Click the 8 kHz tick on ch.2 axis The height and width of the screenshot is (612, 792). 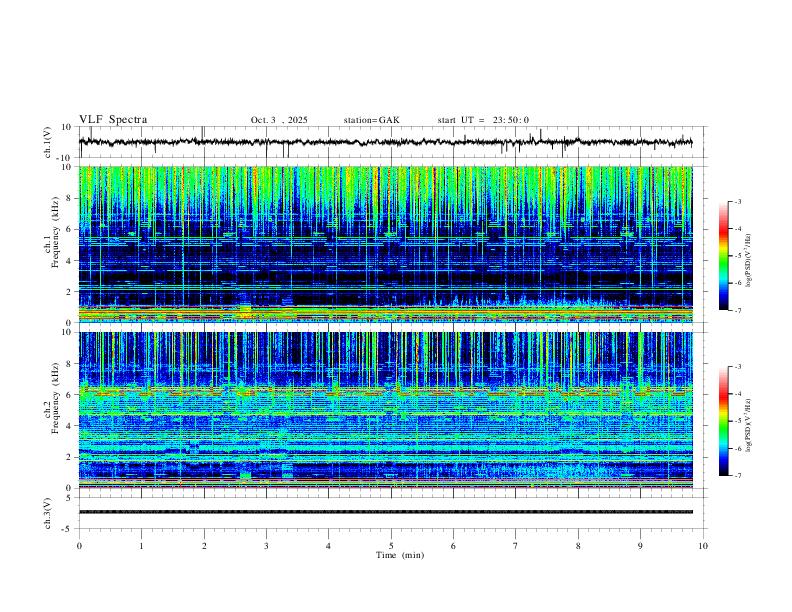click(69, 364)
